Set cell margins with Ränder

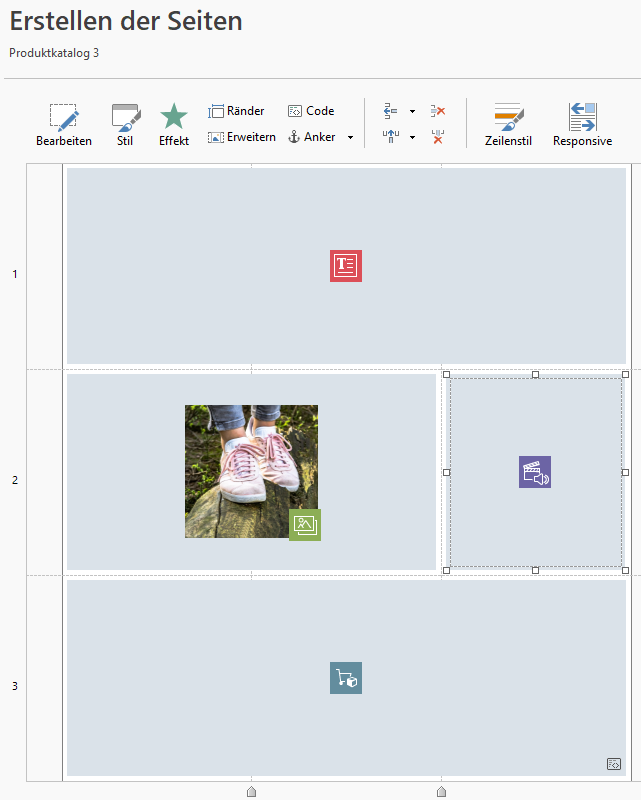coord(236,111)
